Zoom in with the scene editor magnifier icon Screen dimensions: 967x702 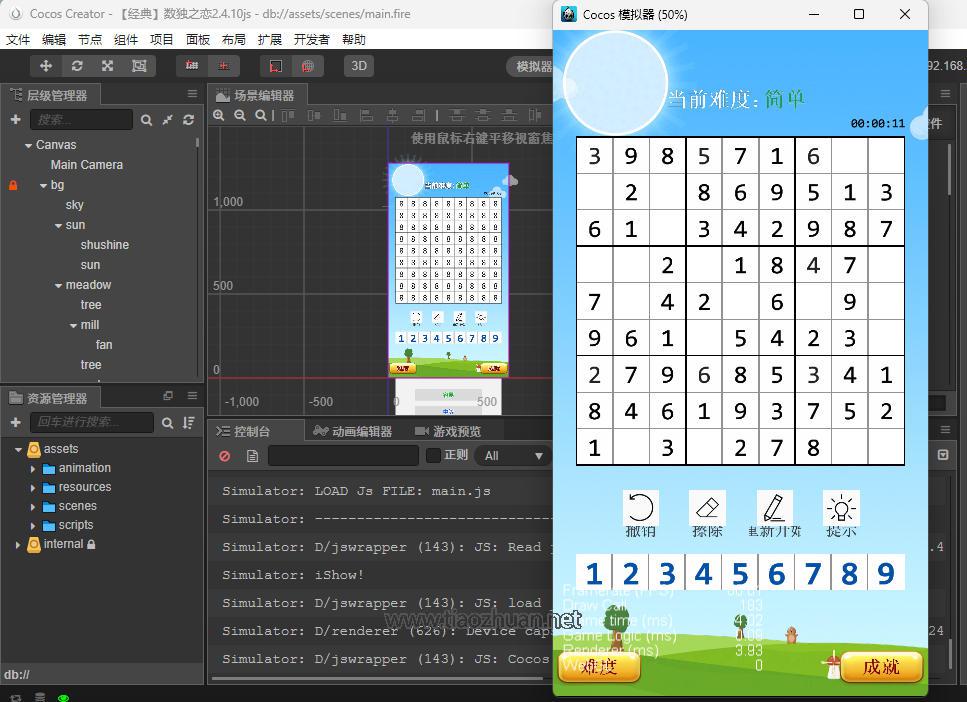220,115
